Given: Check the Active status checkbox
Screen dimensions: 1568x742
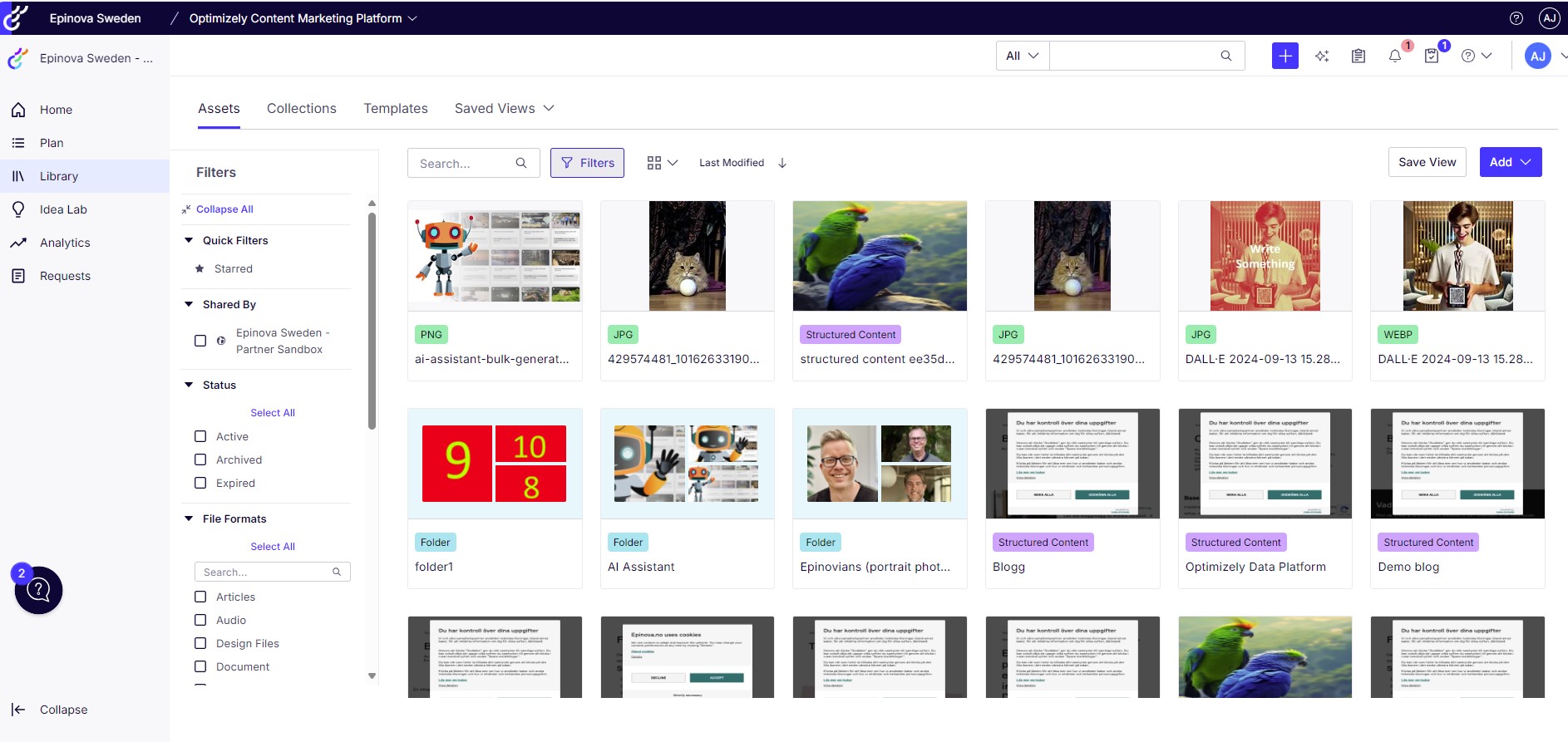Looking at the screenshot, I should click(x=200, y=436).
